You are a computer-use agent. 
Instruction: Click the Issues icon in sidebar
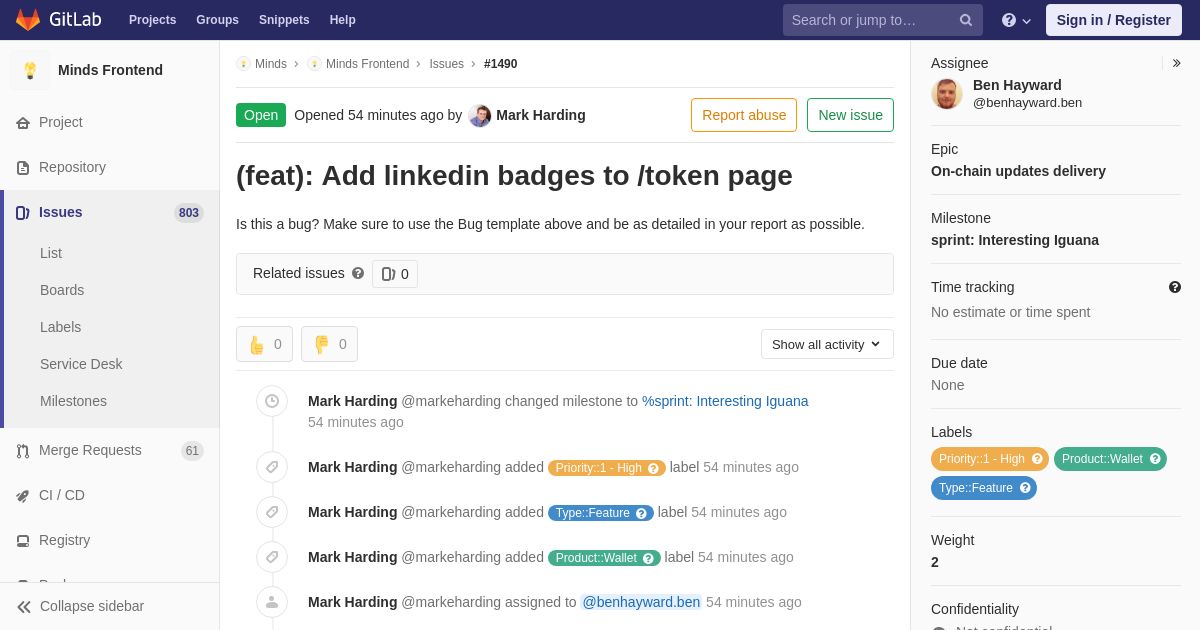[23, 213]
